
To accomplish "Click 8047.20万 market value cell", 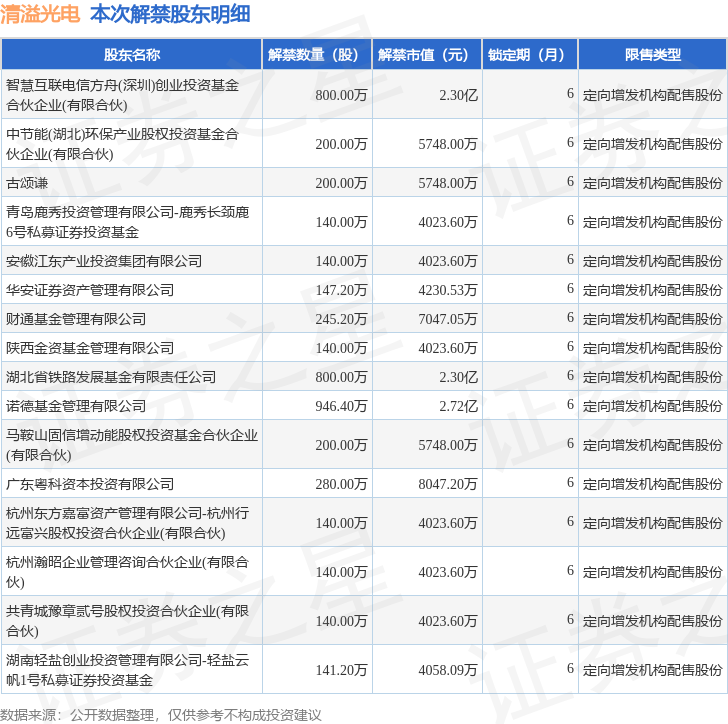I will click(448, 484).
